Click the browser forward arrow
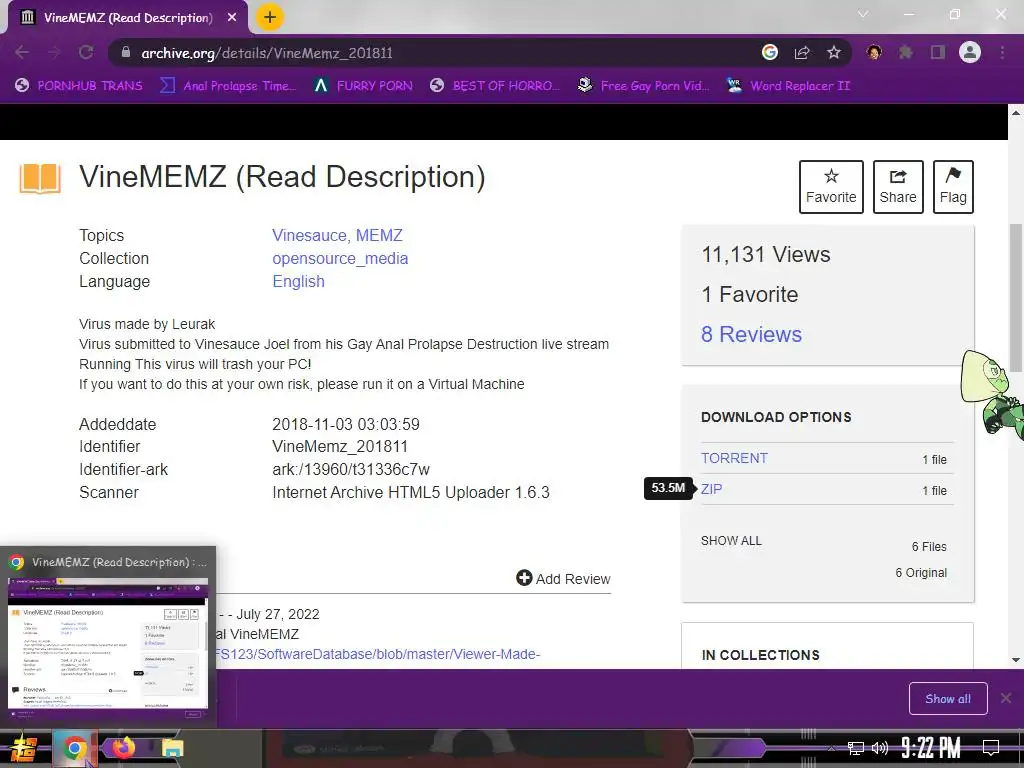Screen dimensions: 1024x768 [x=54, y=52]
